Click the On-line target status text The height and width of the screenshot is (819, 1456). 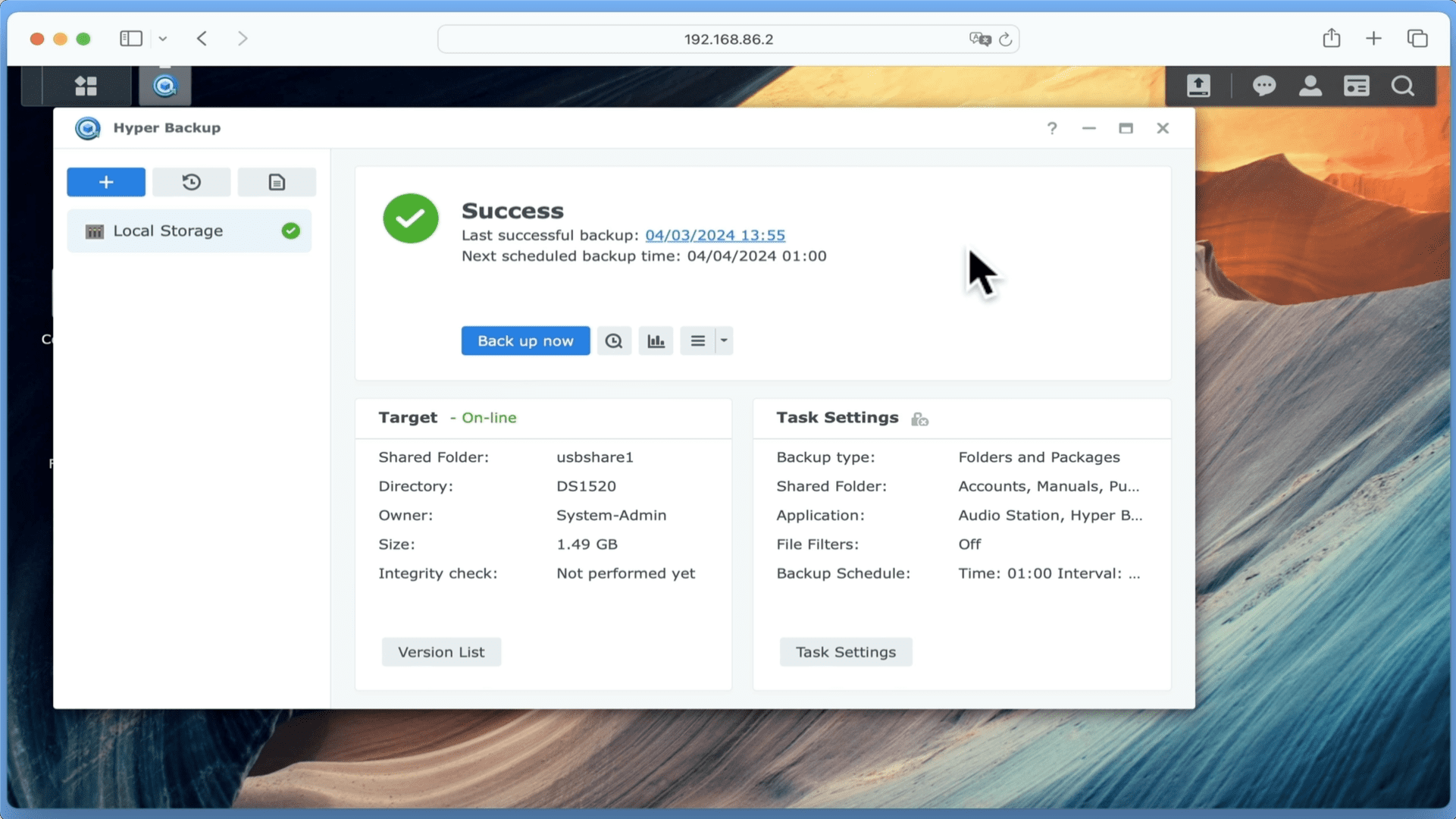489,418
